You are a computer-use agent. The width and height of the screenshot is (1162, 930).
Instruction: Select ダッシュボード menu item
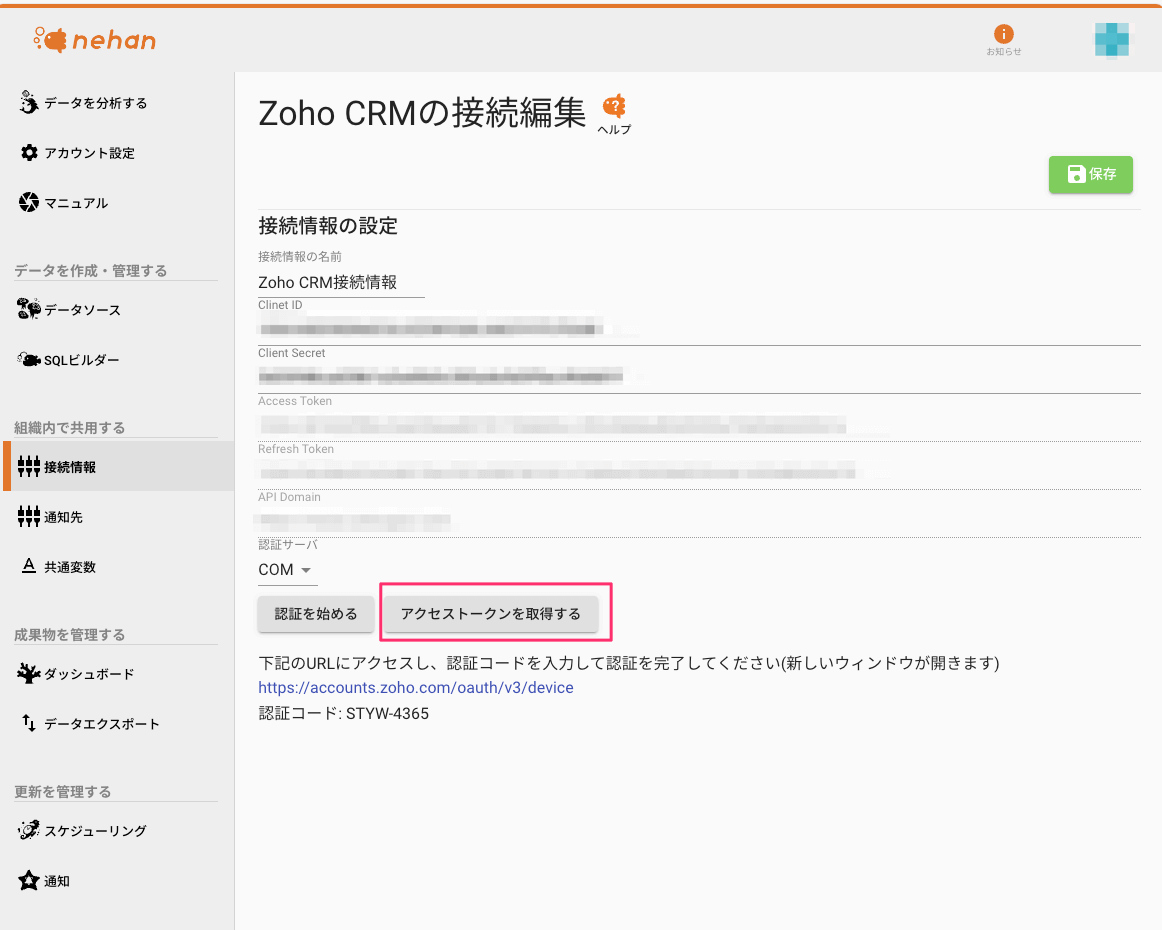(x=90, y=674)
